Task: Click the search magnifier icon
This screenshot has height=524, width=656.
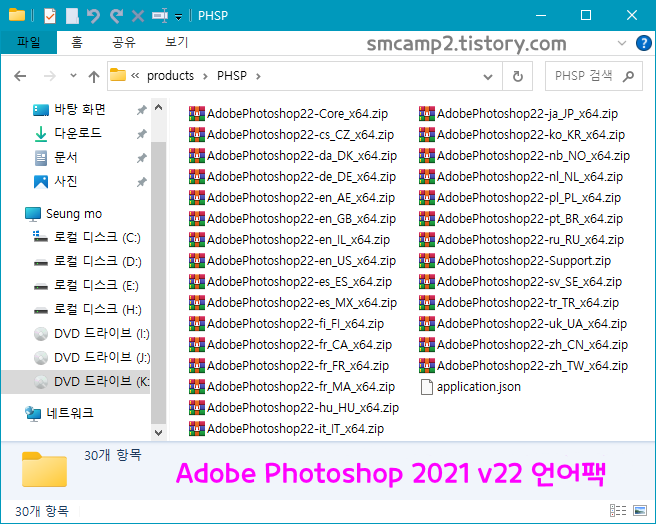Action: point(628,76)
